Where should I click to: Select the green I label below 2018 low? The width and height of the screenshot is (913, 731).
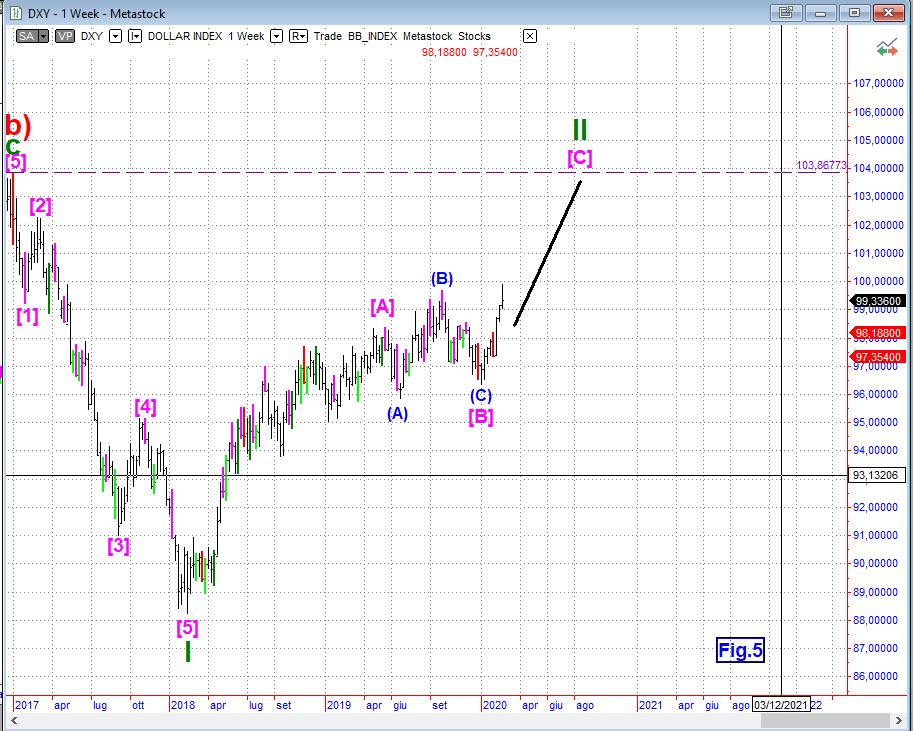(x=187, y=651)
